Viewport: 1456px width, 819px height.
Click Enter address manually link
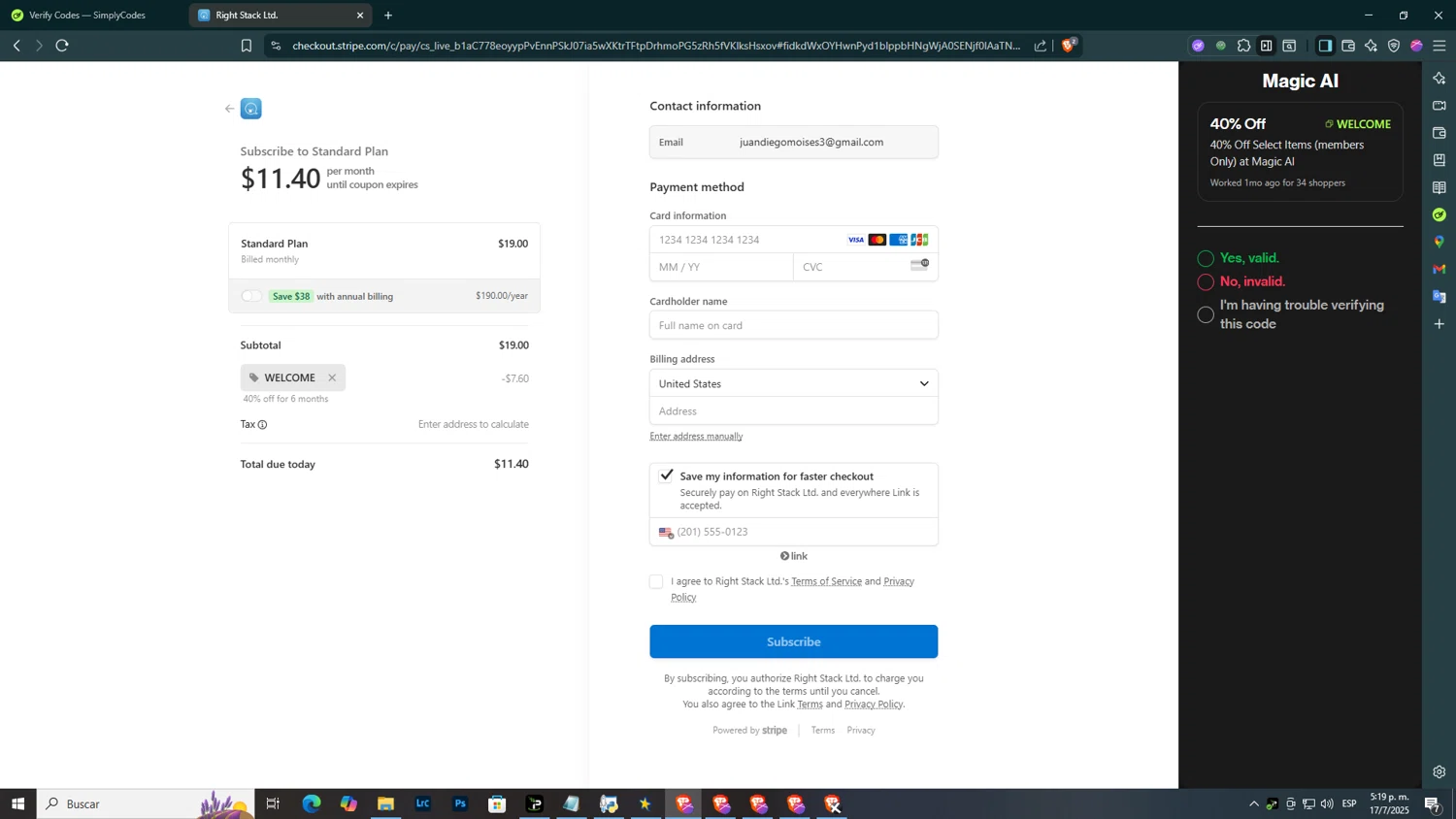pyautogui.click(x=696, y=437)
